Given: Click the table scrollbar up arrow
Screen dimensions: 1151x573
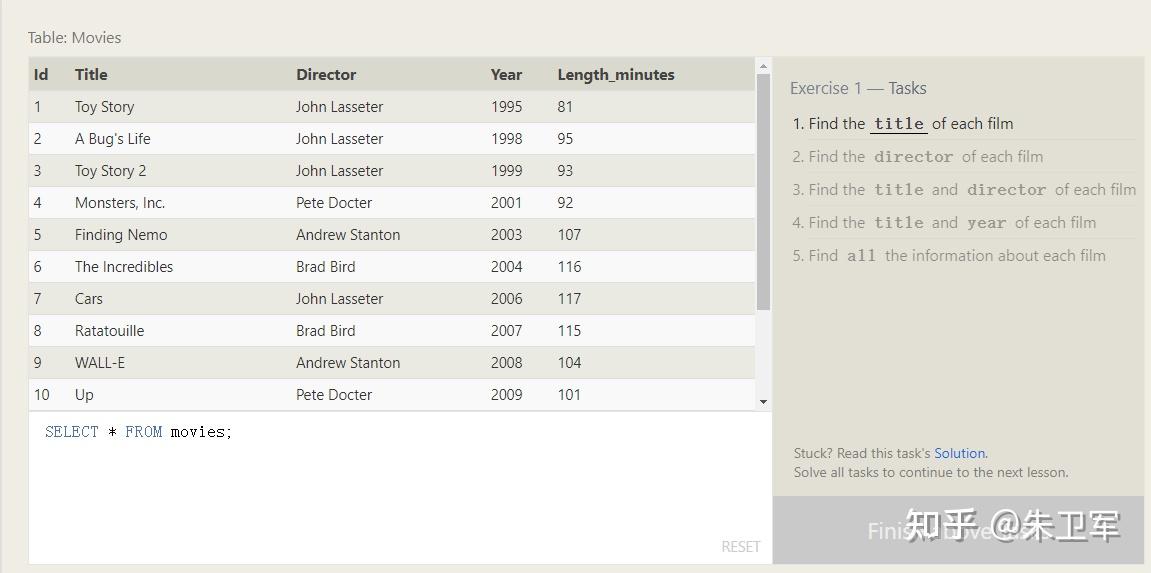Looking at the screenshot, I should tap(763, 67).
